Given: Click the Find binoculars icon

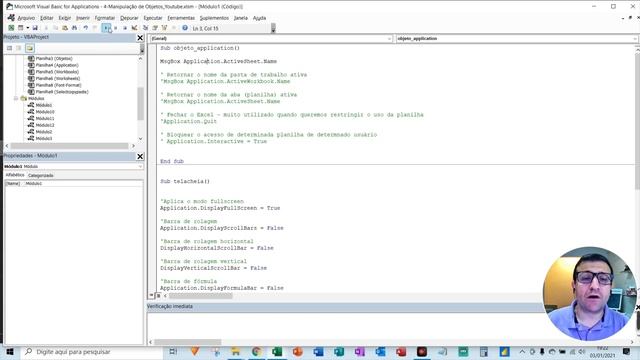Looking at the screenshot, I should 74,28.
